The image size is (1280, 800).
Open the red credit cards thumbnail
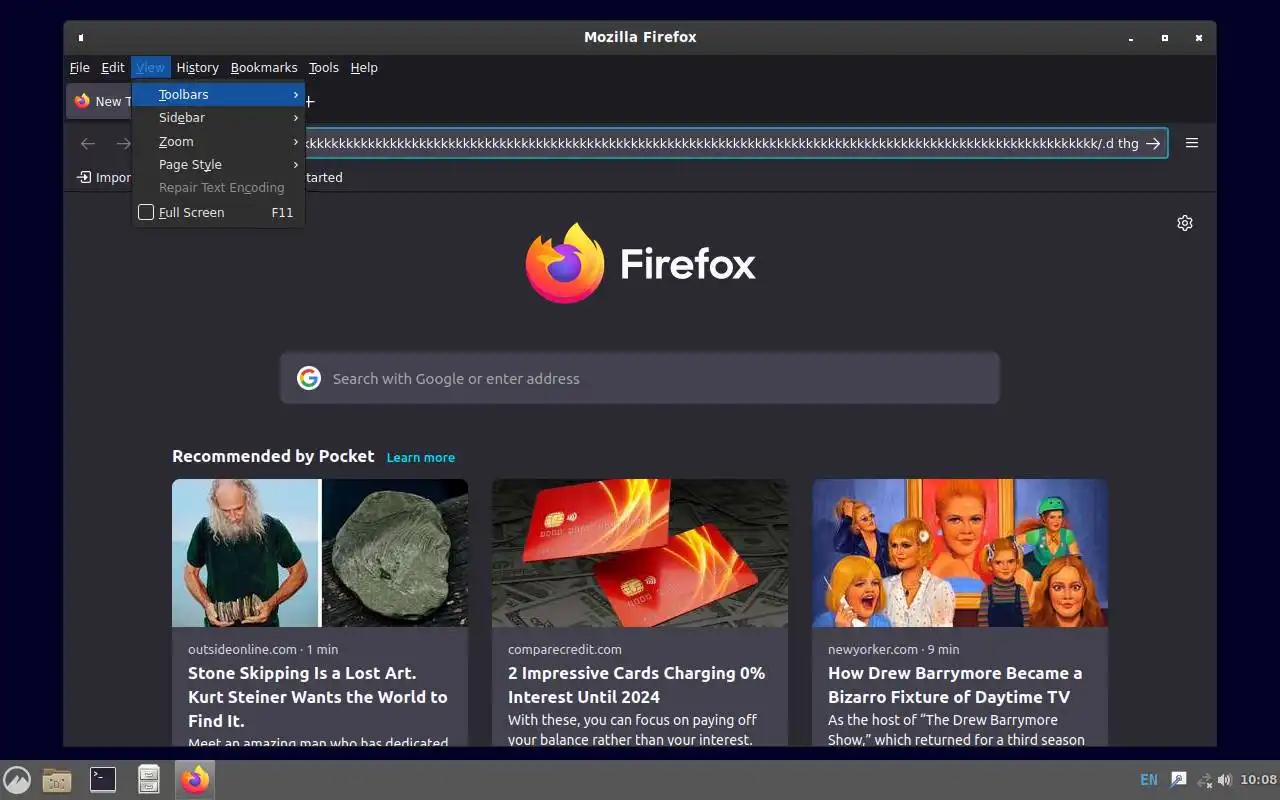640,553
